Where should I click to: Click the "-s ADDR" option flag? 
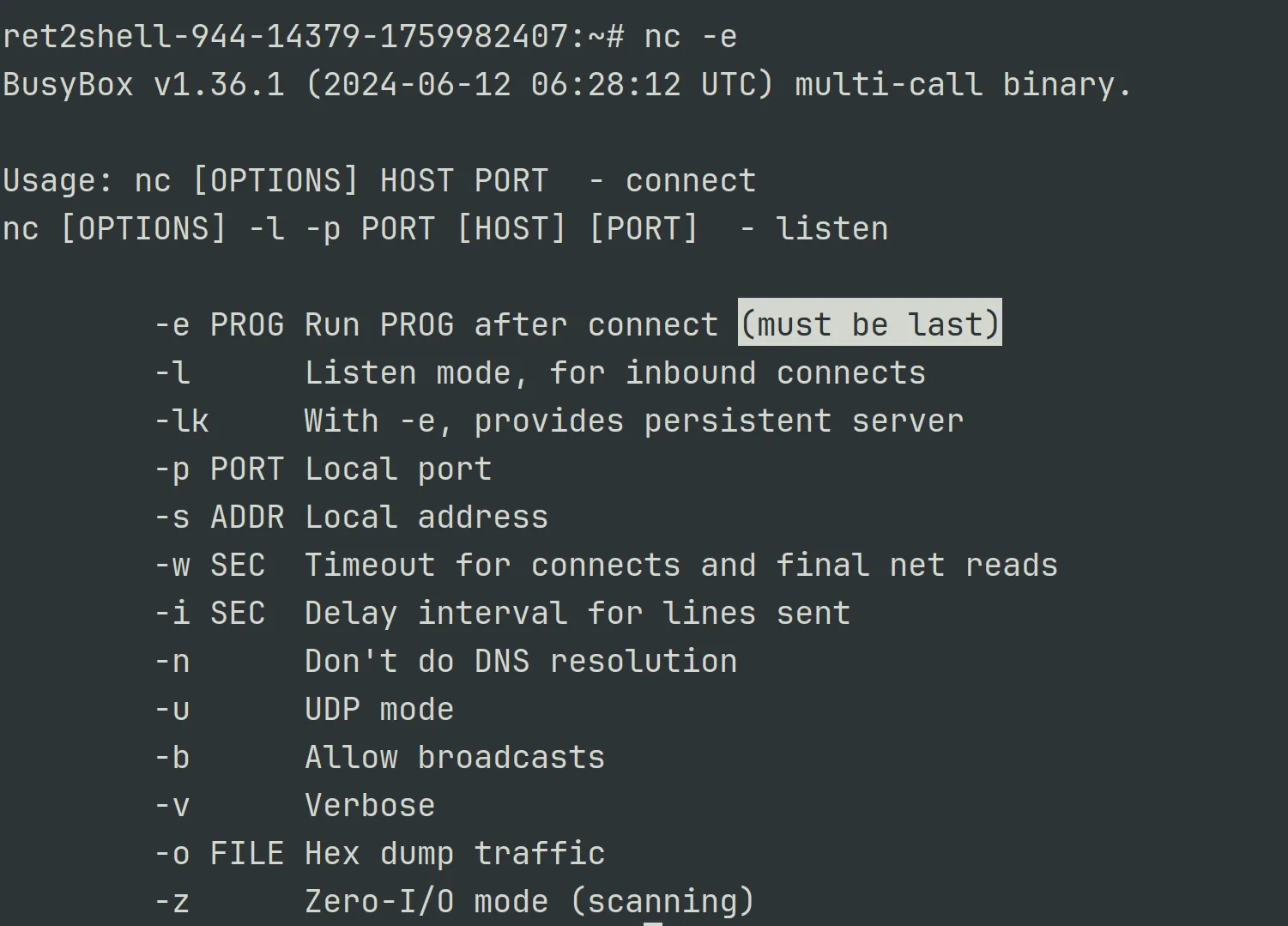[219, 517]
